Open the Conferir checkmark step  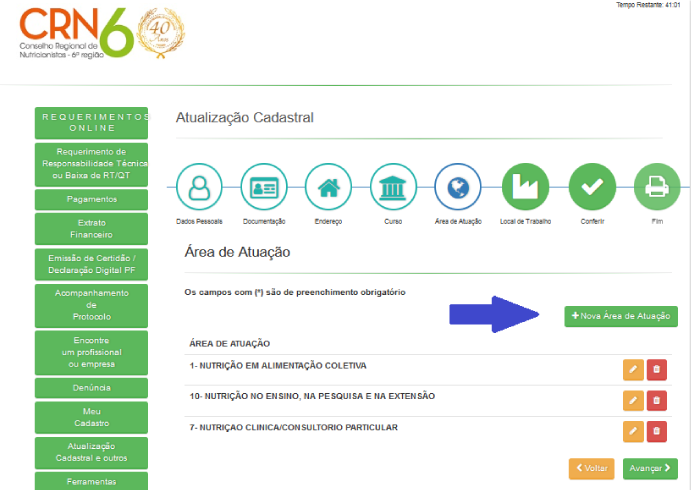click(x=592, y=187)
